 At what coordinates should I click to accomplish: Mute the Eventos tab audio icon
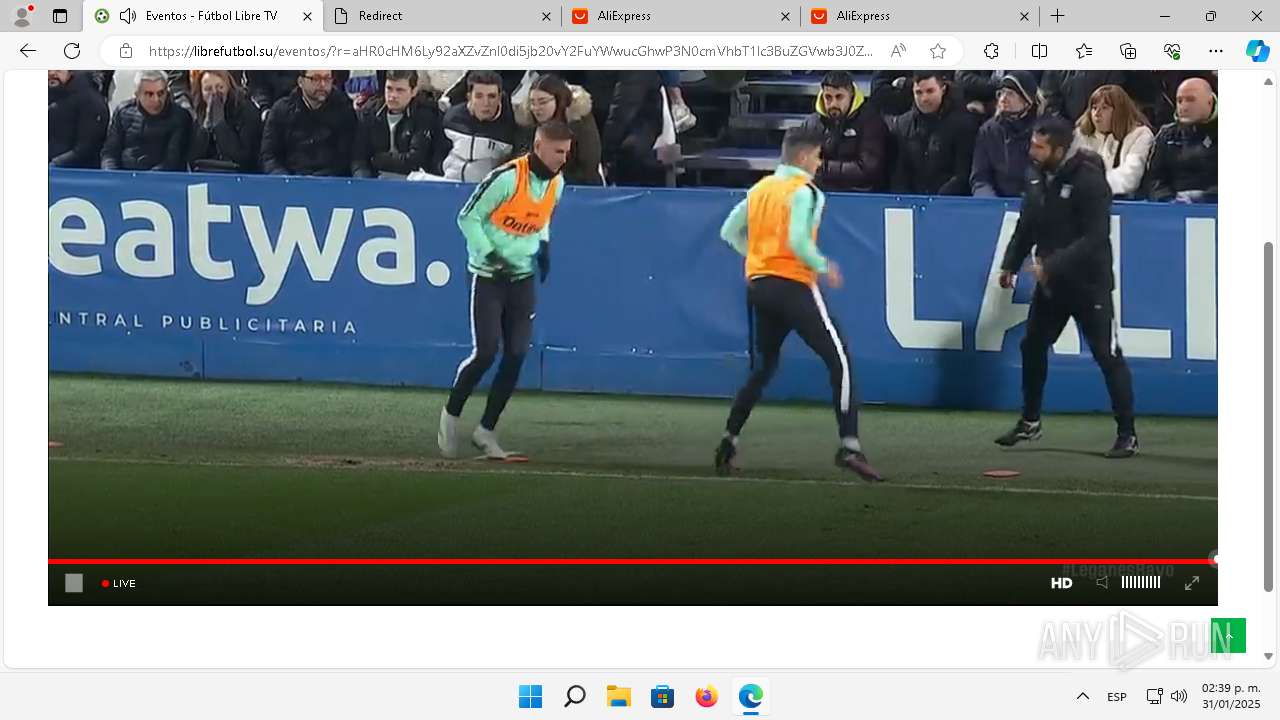[128, 16]
